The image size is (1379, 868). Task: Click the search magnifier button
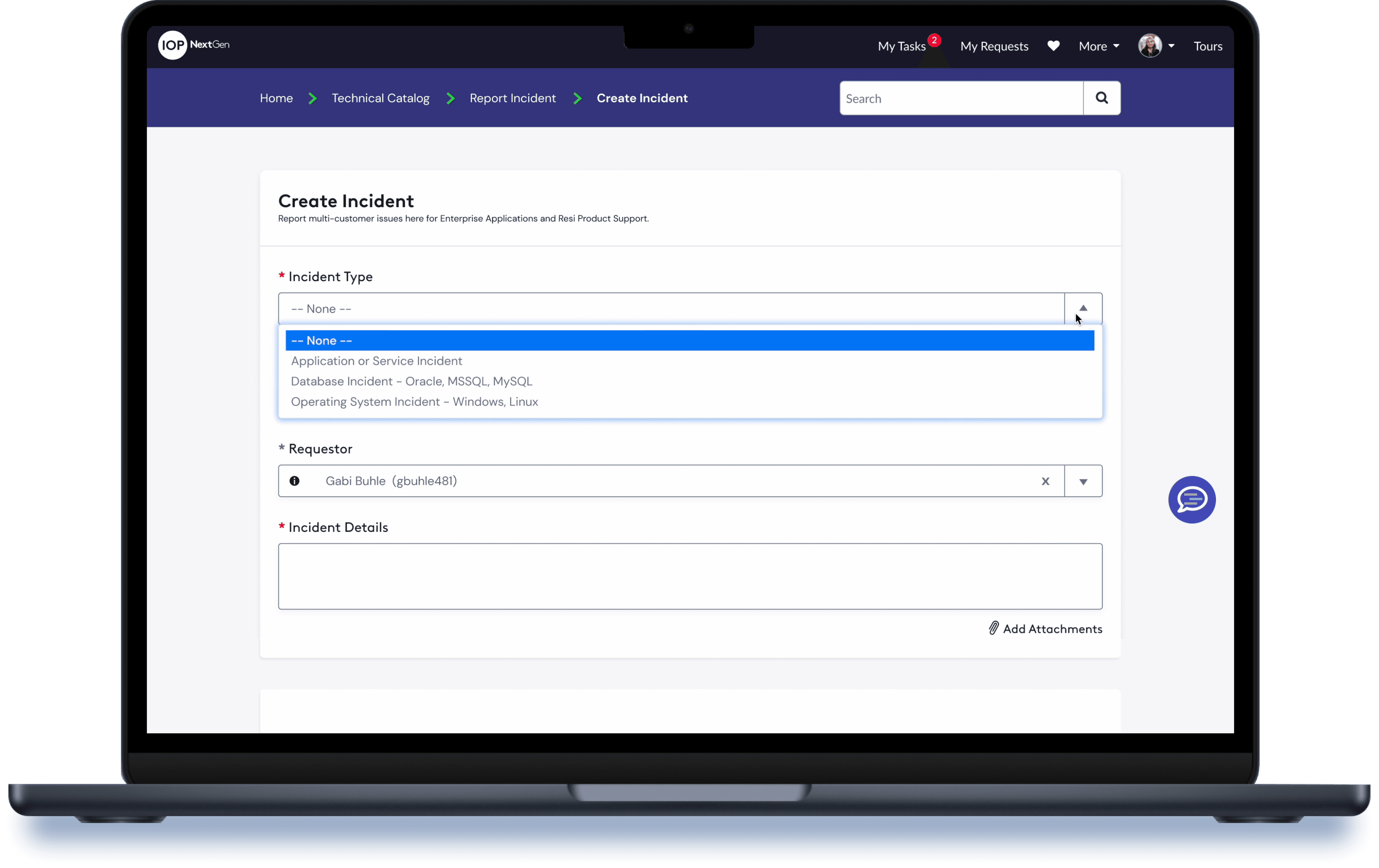(1101, 98)
